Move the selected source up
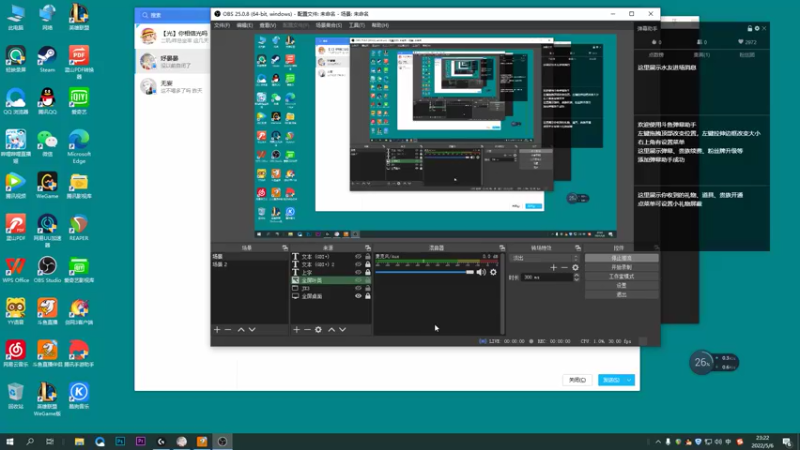 (x=332, y=330)
